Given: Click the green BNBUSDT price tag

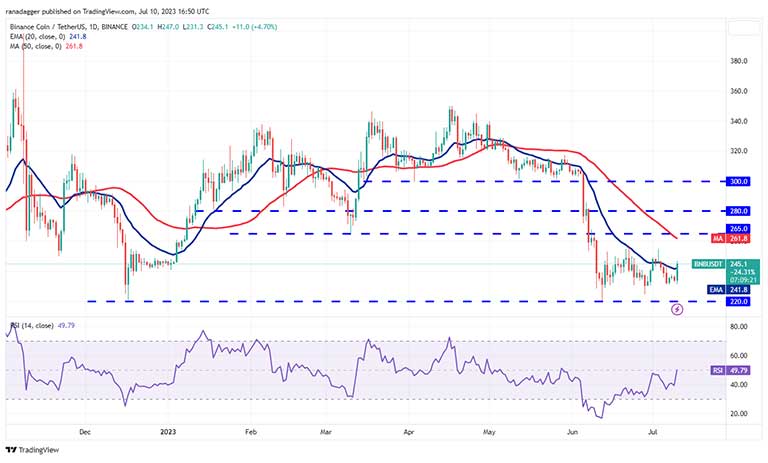Looking at the screenshot, I should (709, 264).
